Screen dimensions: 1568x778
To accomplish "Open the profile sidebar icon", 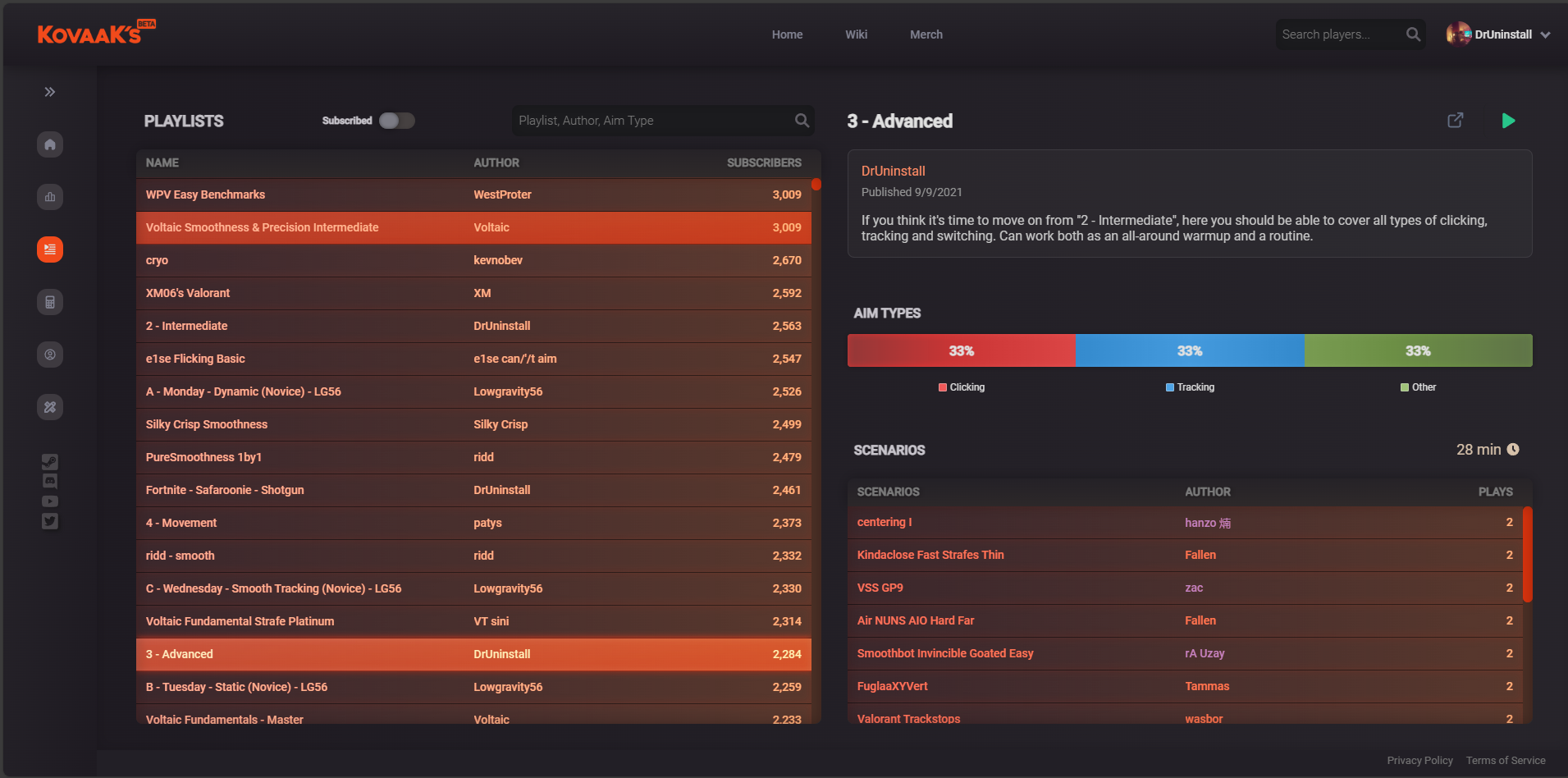I will (50, 355).
